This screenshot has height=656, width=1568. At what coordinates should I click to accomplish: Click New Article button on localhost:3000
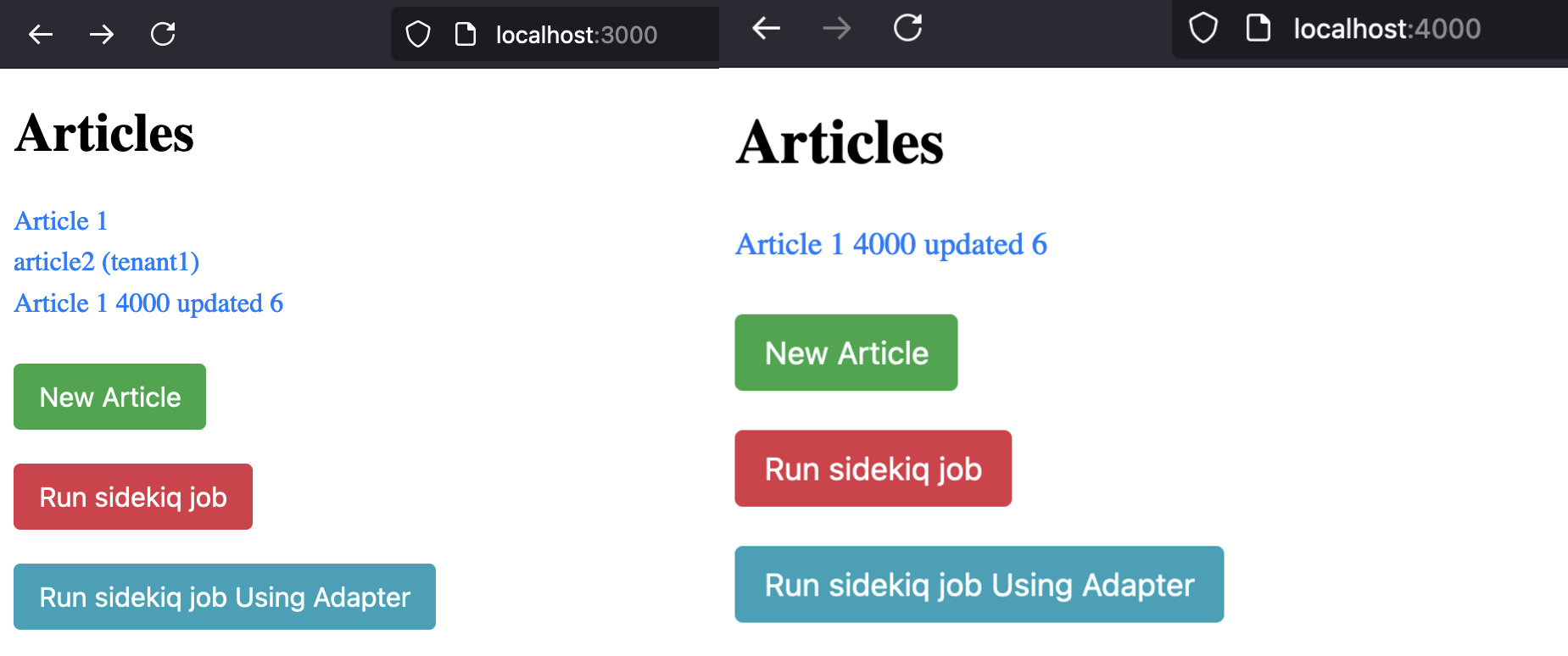pos(109,397)
